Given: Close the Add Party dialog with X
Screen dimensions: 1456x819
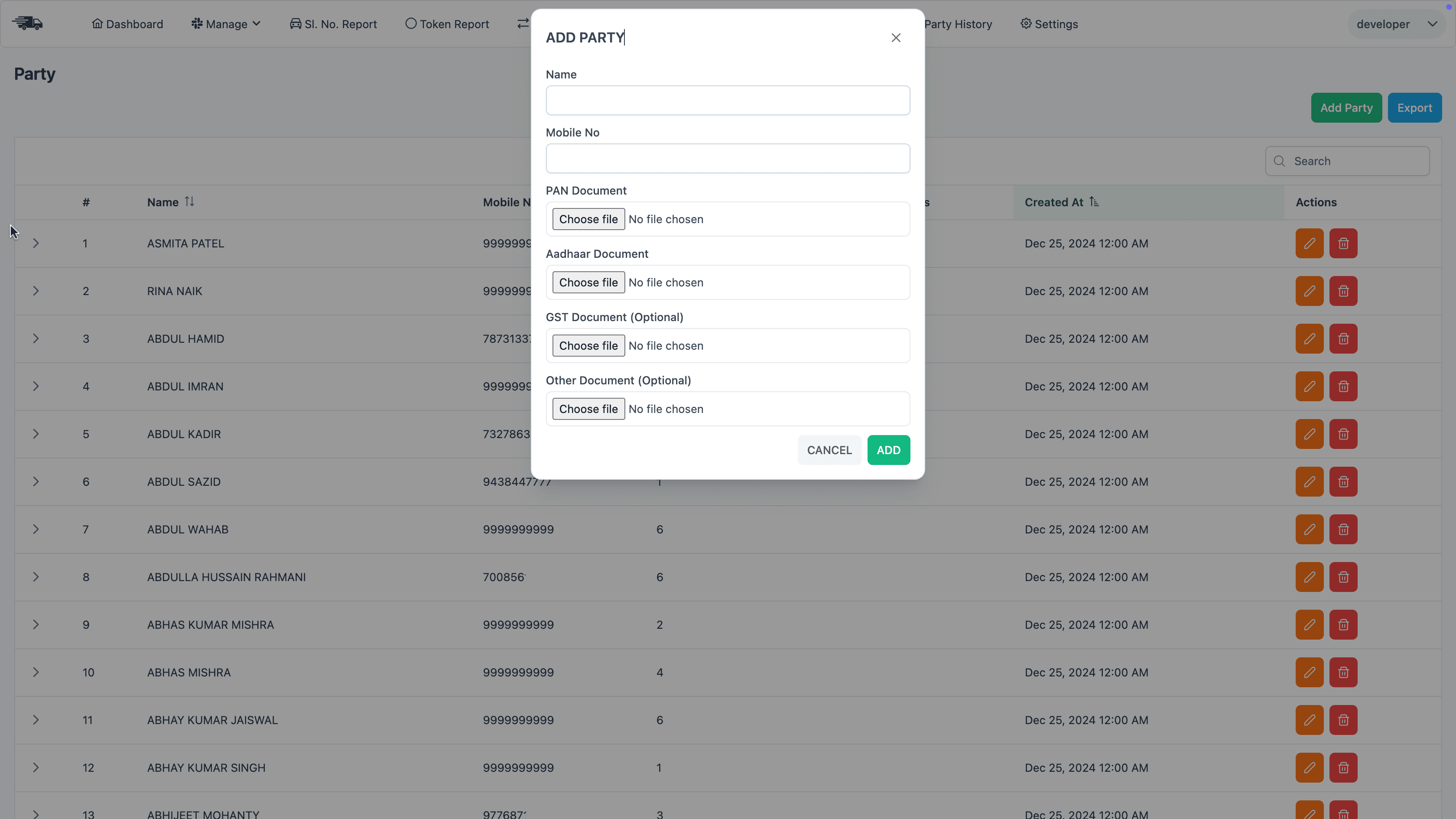Looking at the screenshot, I should click(896, 38).
